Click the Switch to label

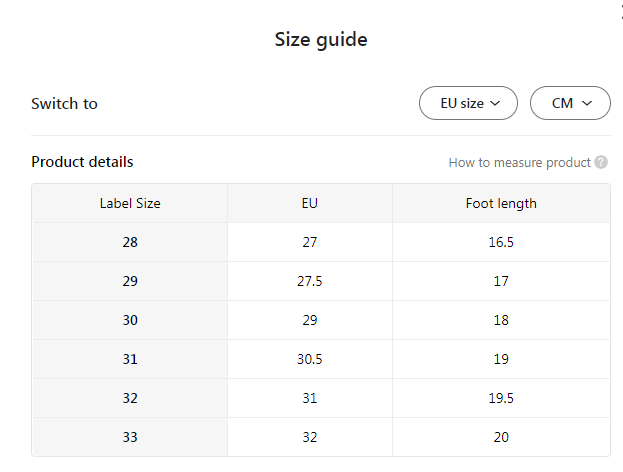pyautogui.click(x=64, y=104)
